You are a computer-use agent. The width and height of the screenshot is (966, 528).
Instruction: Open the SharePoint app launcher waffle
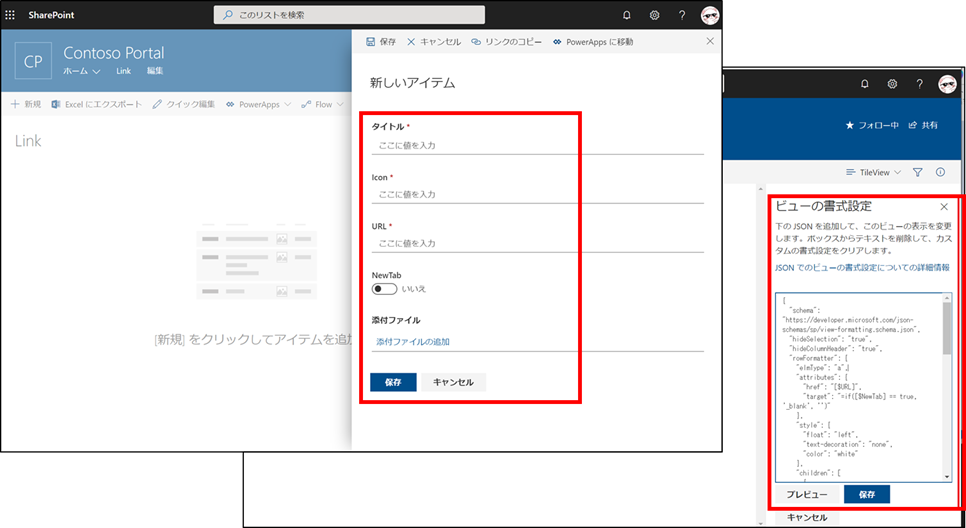[10, 15]
